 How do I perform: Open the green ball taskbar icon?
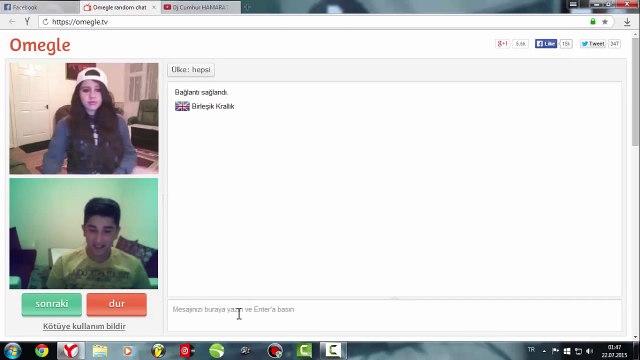click(216, 351)
